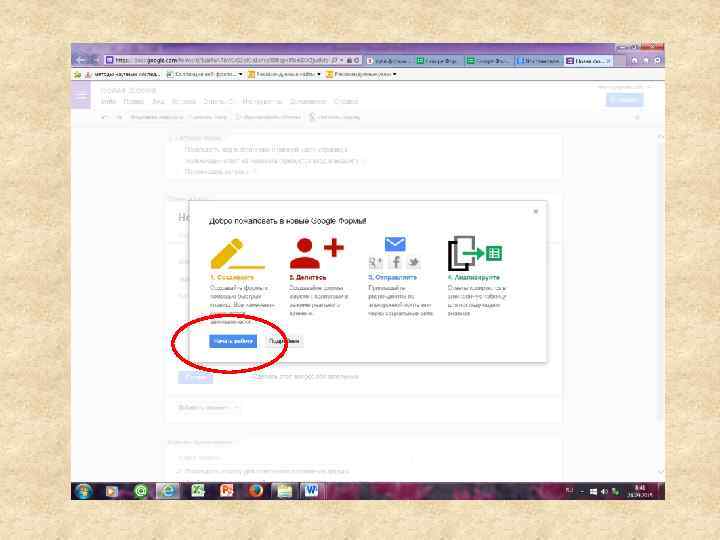Screen dimensions: 720x540
Task: Click the refresh icon in the address bar
Action: [356, 60]
